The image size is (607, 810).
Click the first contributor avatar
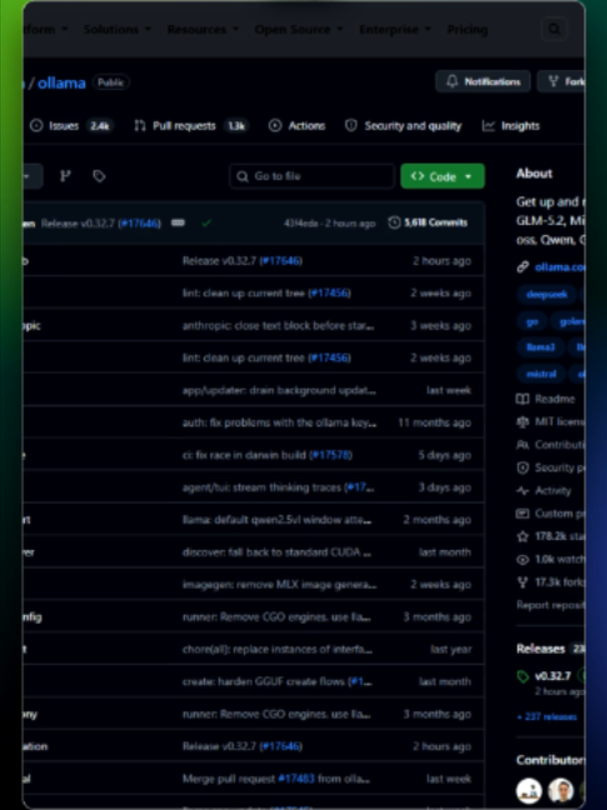529,790
